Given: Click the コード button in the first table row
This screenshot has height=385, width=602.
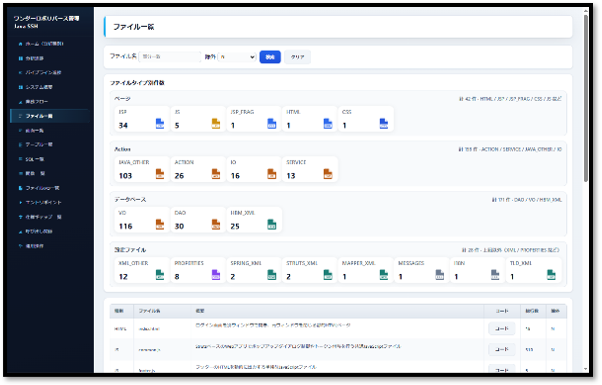Looking at the screenshot, I should (502, 329).
